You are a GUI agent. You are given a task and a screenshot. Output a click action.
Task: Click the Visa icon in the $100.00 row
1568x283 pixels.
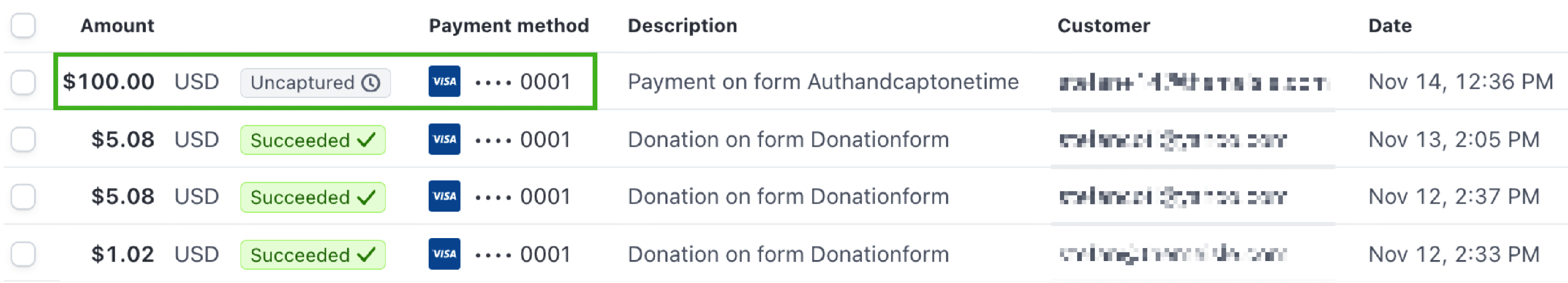444,81
